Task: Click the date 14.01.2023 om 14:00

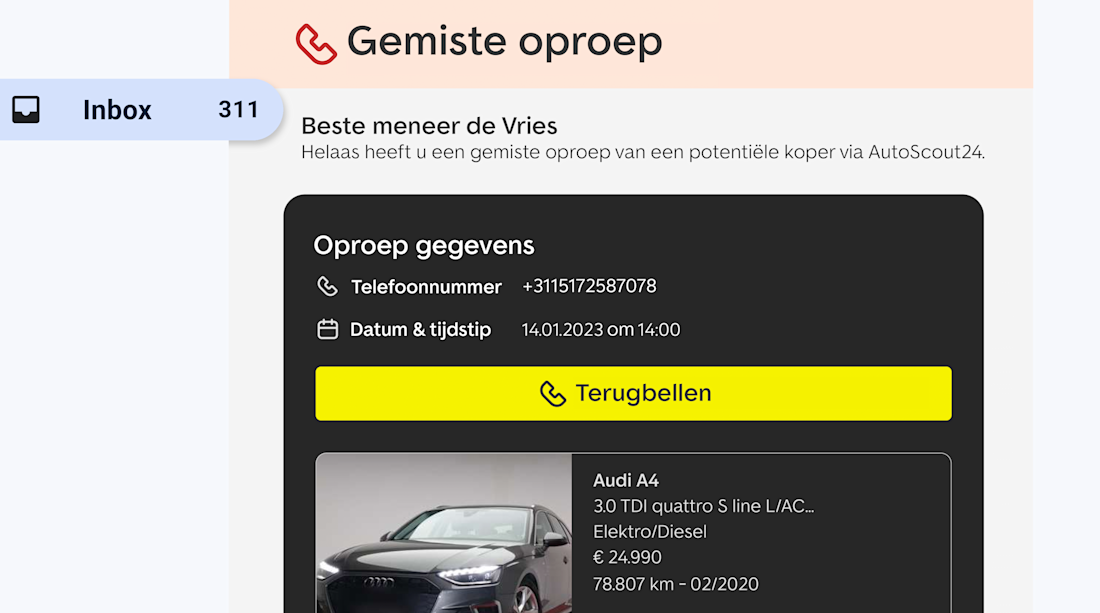Action: [x=601, y=329]
